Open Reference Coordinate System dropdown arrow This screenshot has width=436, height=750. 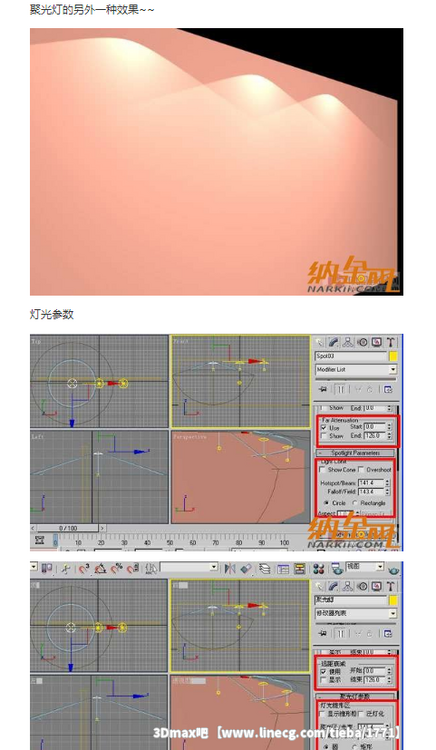pyautogui.click(x=33, y=567)
